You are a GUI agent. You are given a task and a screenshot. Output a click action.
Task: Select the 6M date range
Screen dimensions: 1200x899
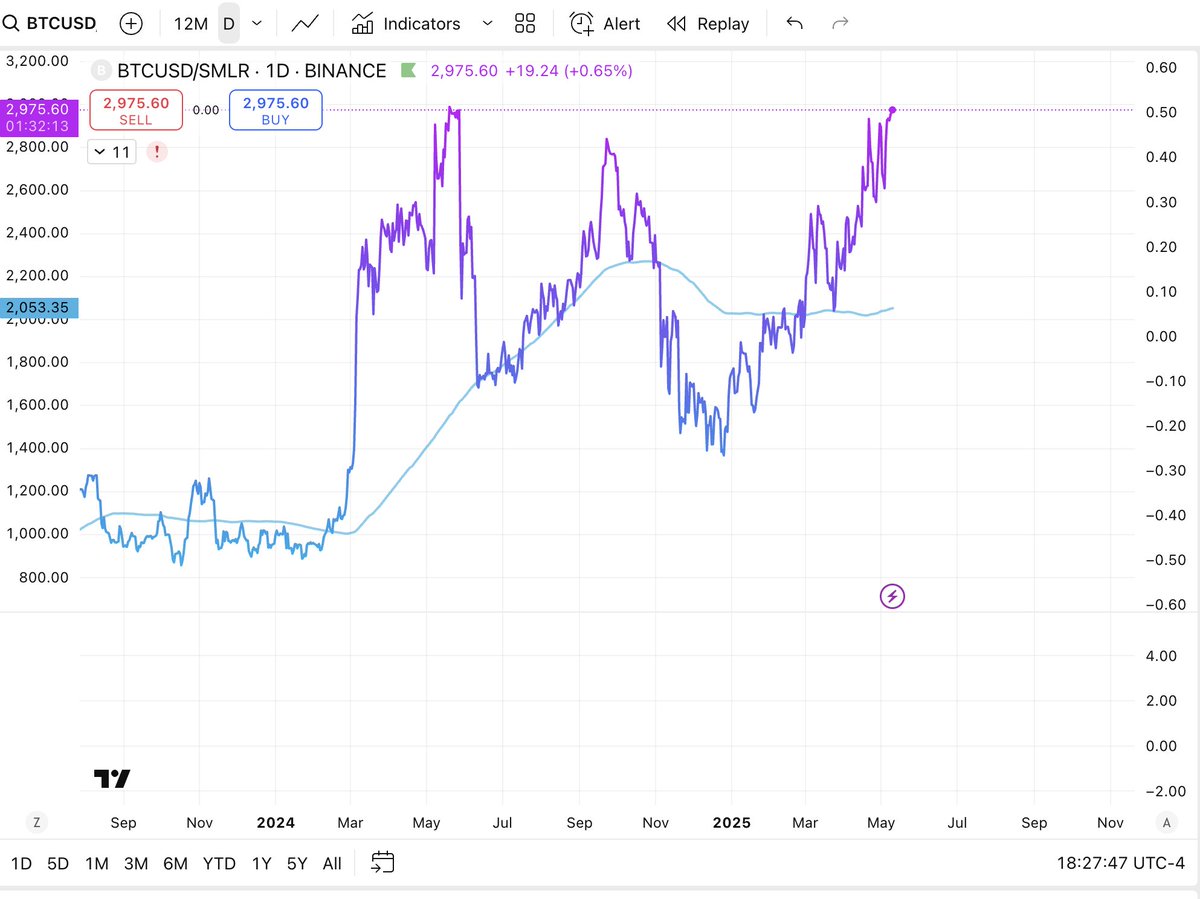[x=175, y=863]
